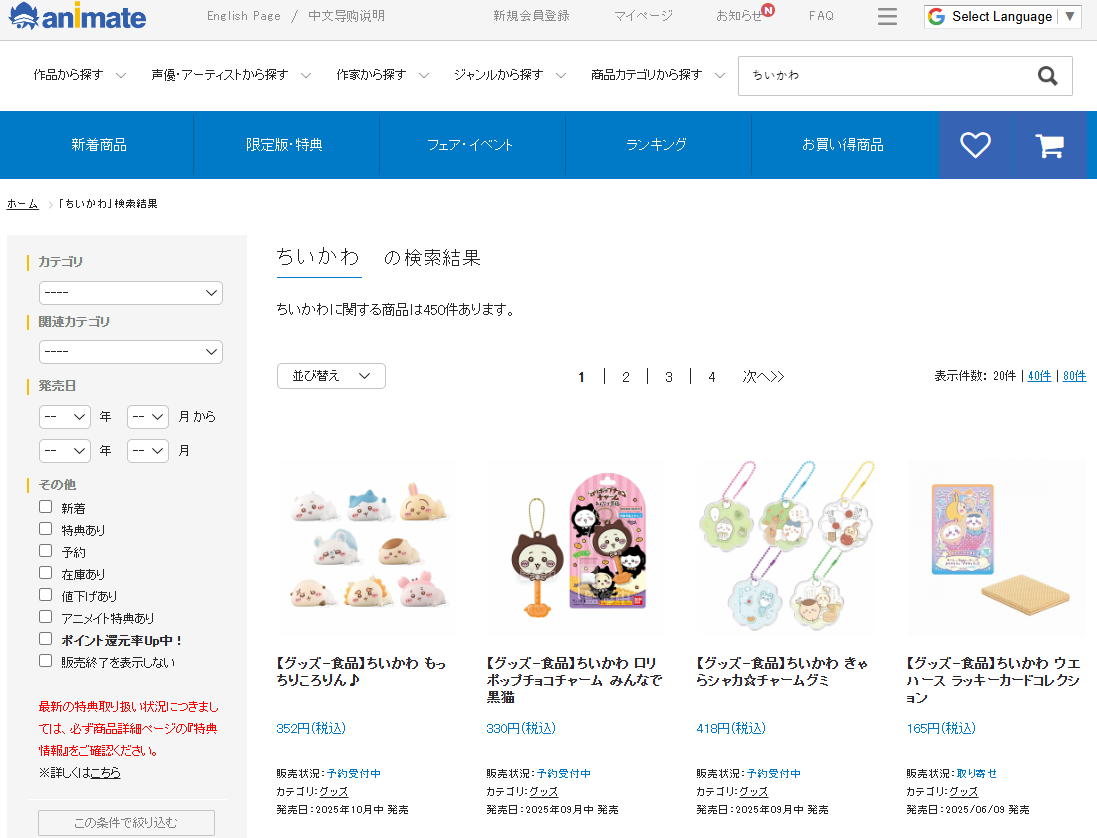Open the 限定版・特典 tab
The height and width of the screenshot is (838, 1097).
coord(285,145)
